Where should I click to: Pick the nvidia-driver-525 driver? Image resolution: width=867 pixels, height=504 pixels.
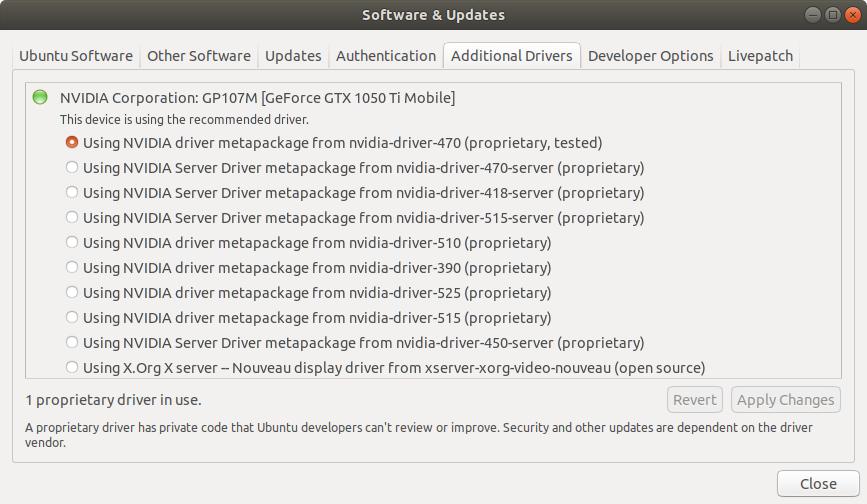[72, 293]
